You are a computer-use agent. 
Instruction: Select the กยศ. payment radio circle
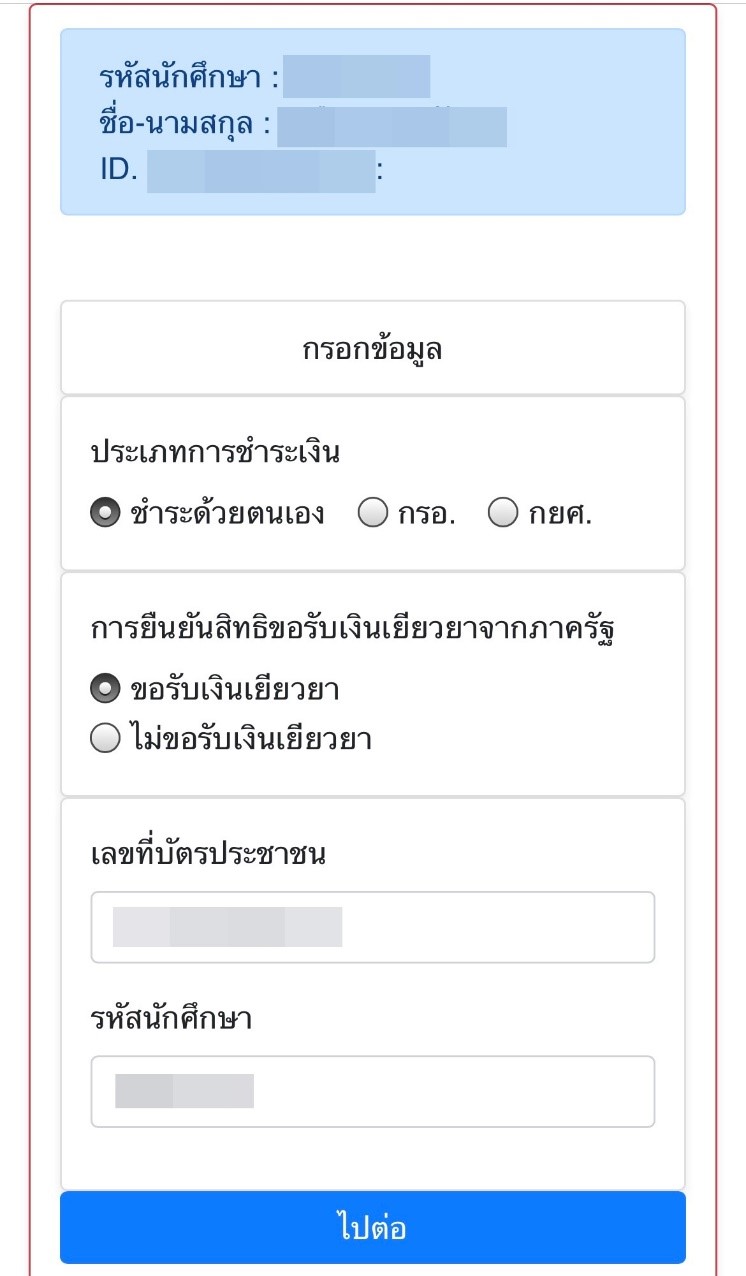503,513
